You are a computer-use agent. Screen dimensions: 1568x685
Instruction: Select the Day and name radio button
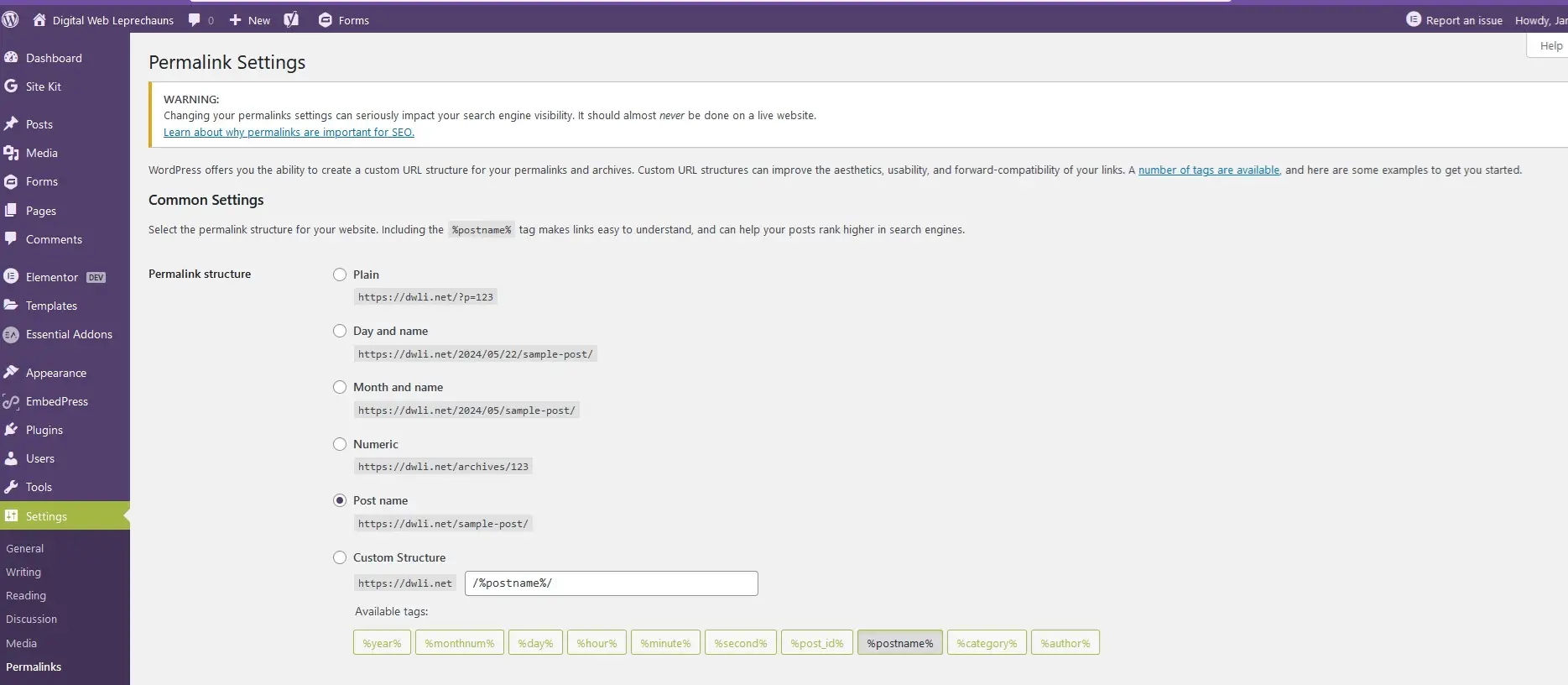tap(340, 331)
